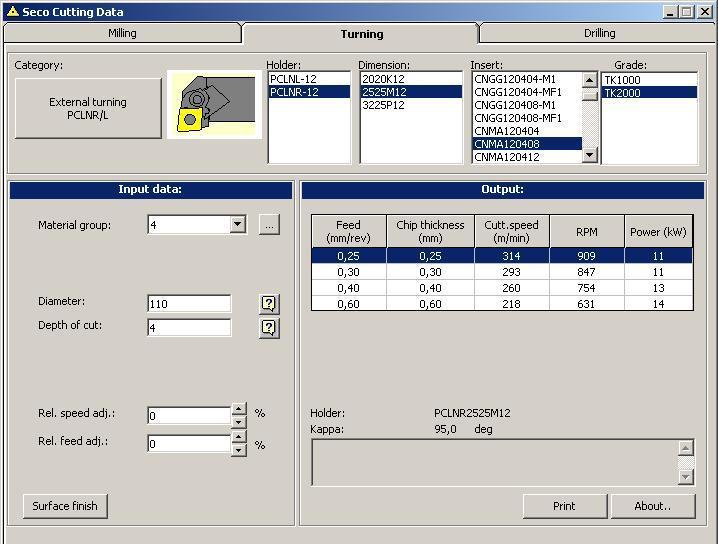Click Insert list scroll up arrow
Screen dimensions: 718x544
click(x=590, y=80)
